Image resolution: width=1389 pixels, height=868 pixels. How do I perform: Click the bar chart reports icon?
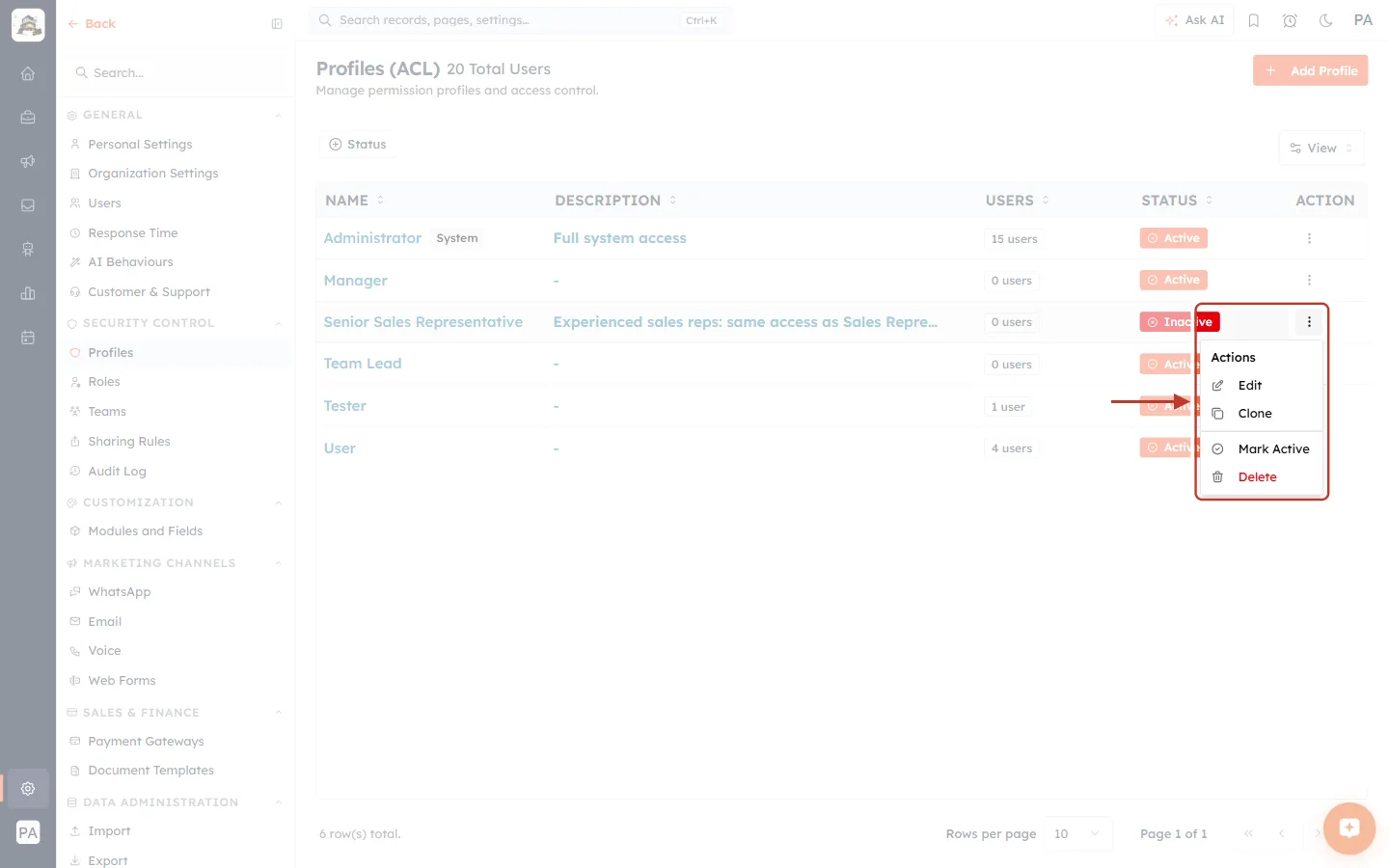tap(28, 293)
